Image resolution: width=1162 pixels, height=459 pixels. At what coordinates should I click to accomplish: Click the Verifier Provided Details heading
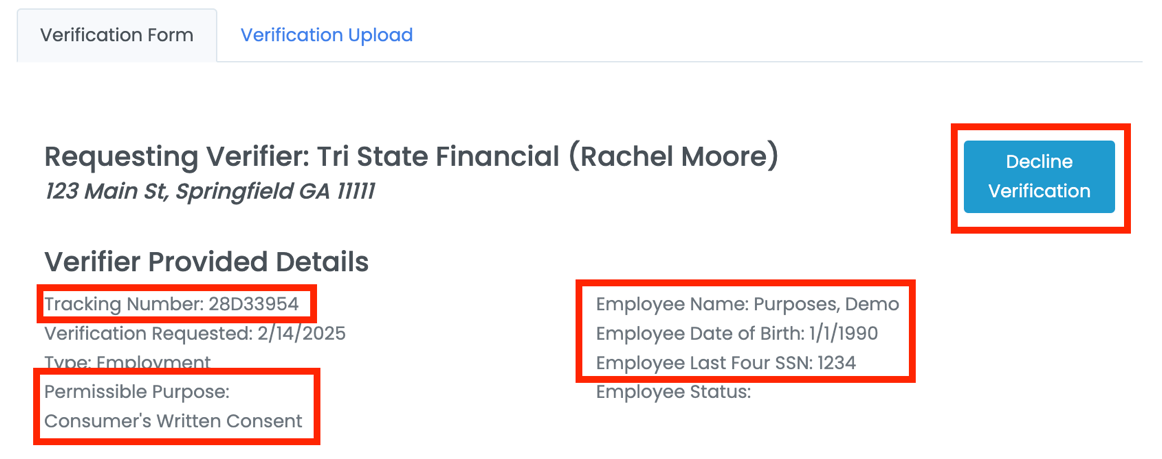click(x=206, y=262)
